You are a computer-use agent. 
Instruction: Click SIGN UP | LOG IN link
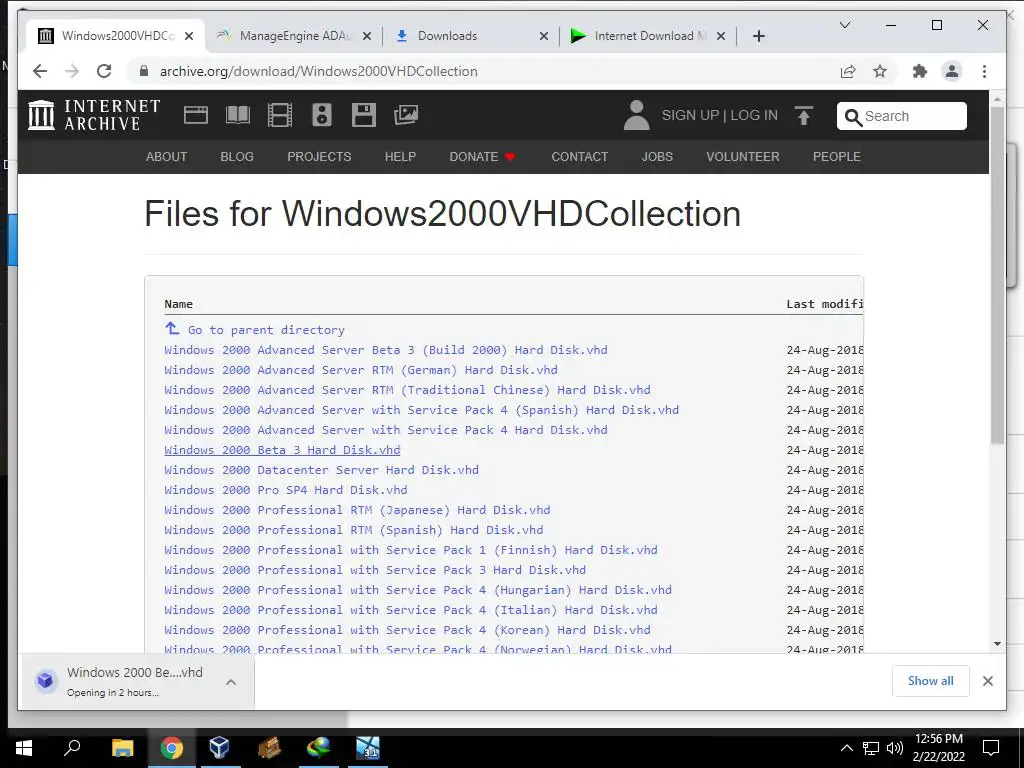tap(720, 116)
